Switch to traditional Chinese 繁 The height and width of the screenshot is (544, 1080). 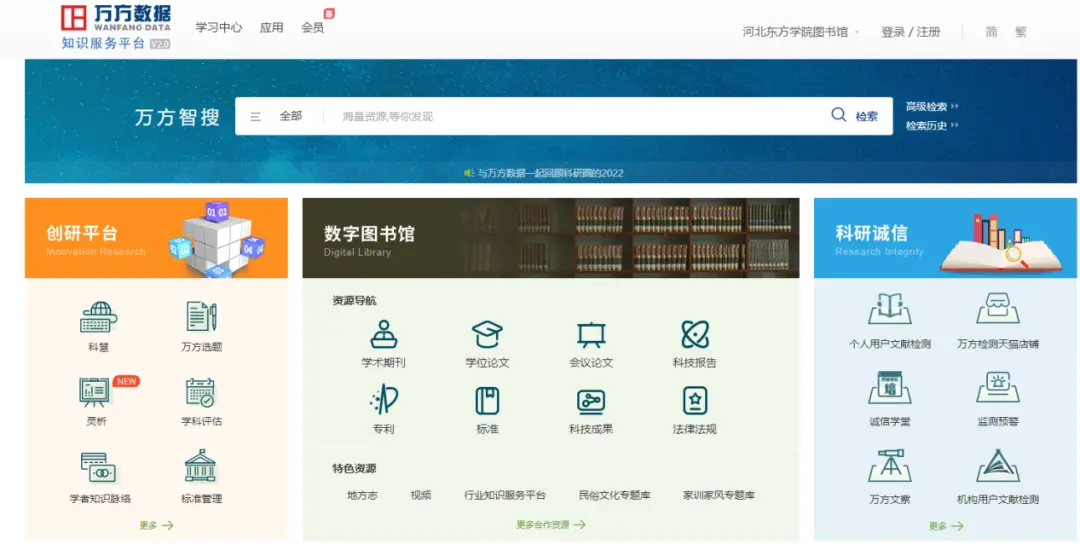point(1021,32)
